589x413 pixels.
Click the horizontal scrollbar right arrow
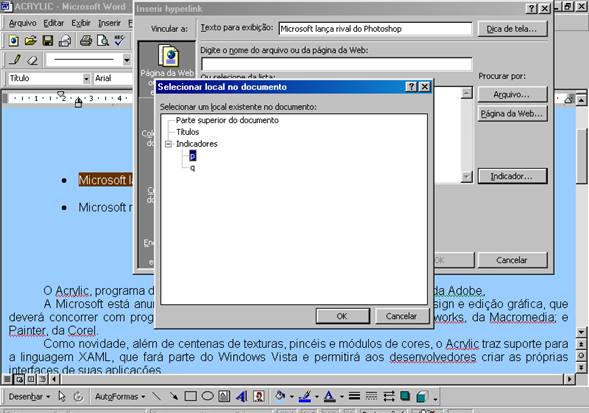(x=570, y=379)
